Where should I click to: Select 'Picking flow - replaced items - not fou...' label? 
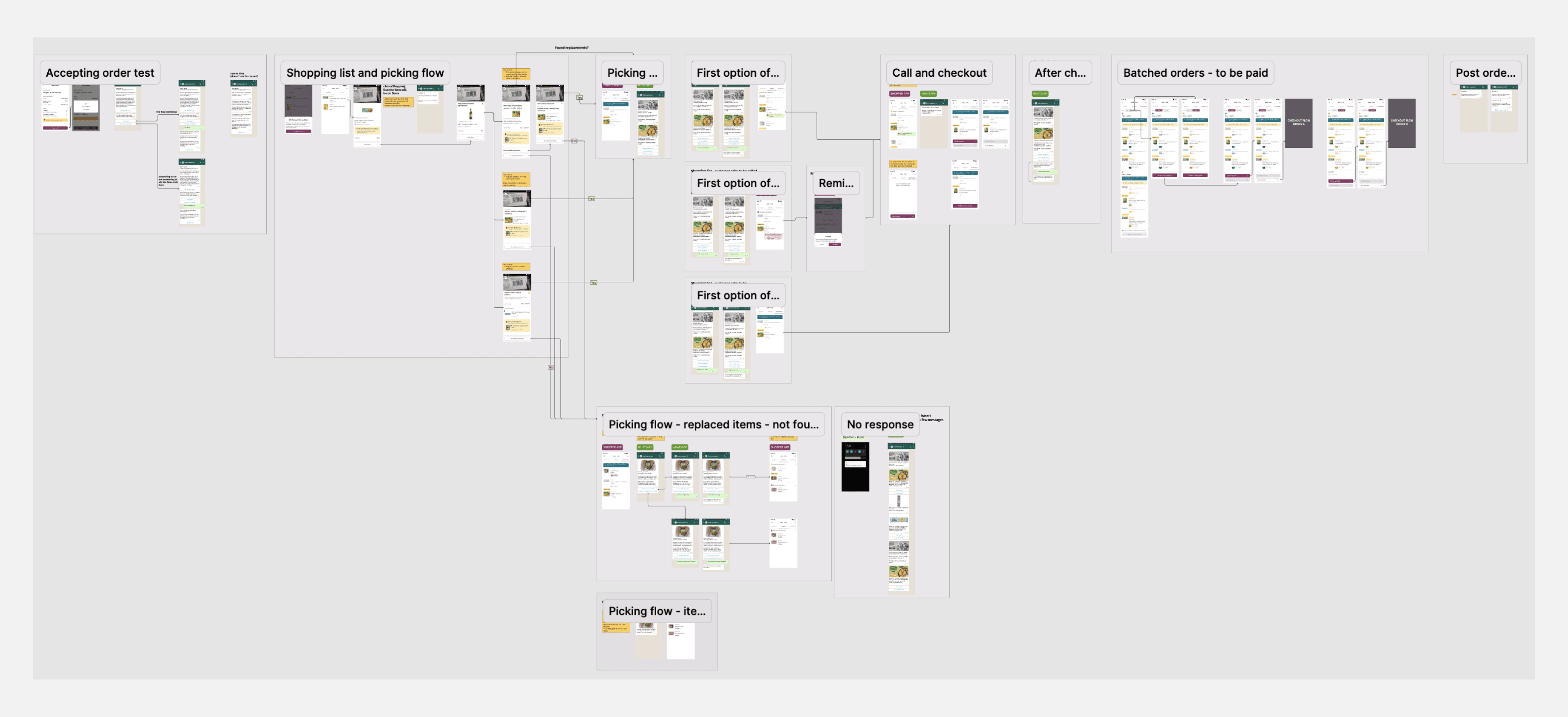pos(713,425)
